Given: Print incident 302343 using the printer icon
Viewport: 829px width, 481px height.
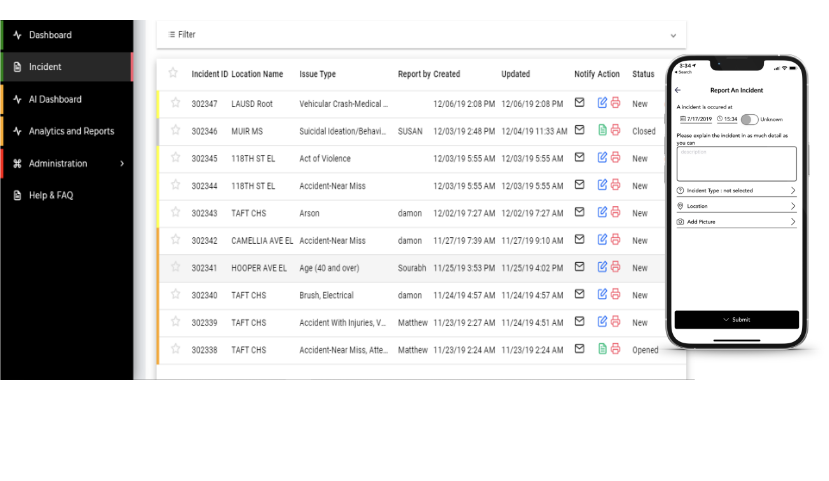Looking at the screenshot, I should [616, 213].
